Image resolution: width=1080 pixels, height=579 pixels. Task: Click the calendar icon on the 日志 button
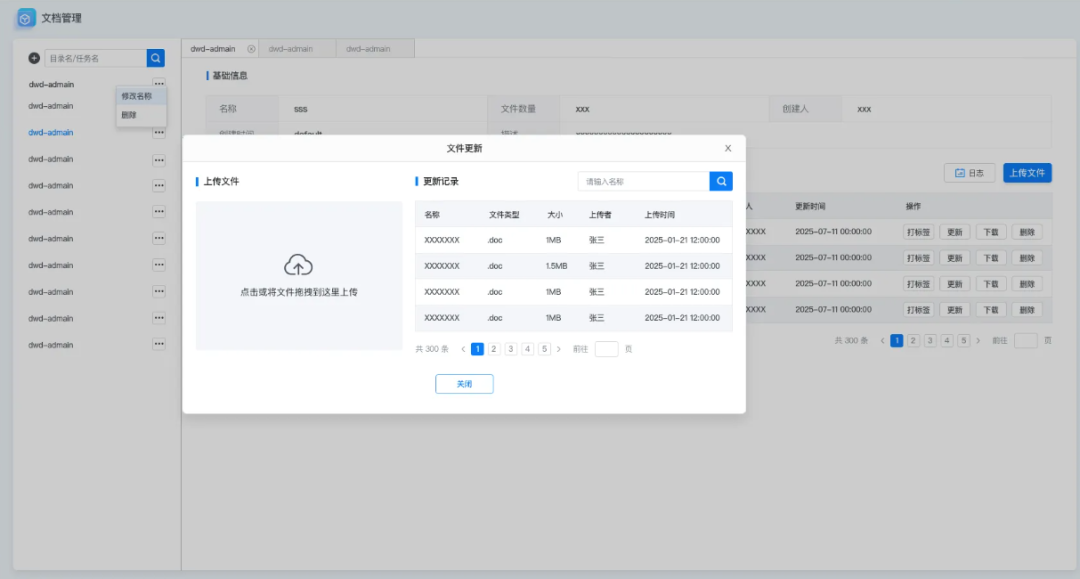[961, 172]
